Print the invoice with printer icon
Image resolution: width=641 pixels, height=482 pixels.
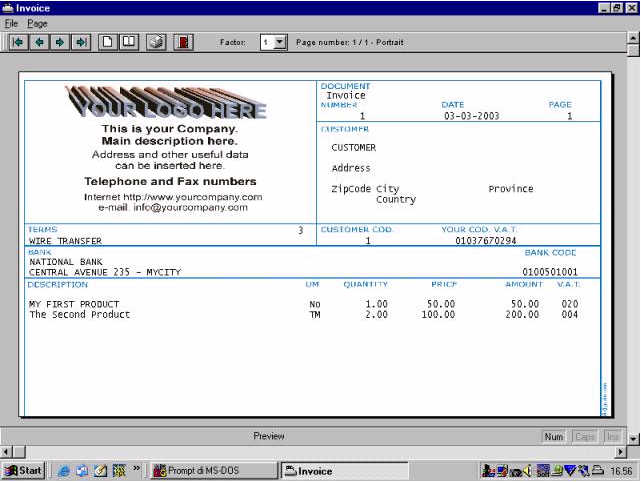pyautogui.click(x=156, y=42)
